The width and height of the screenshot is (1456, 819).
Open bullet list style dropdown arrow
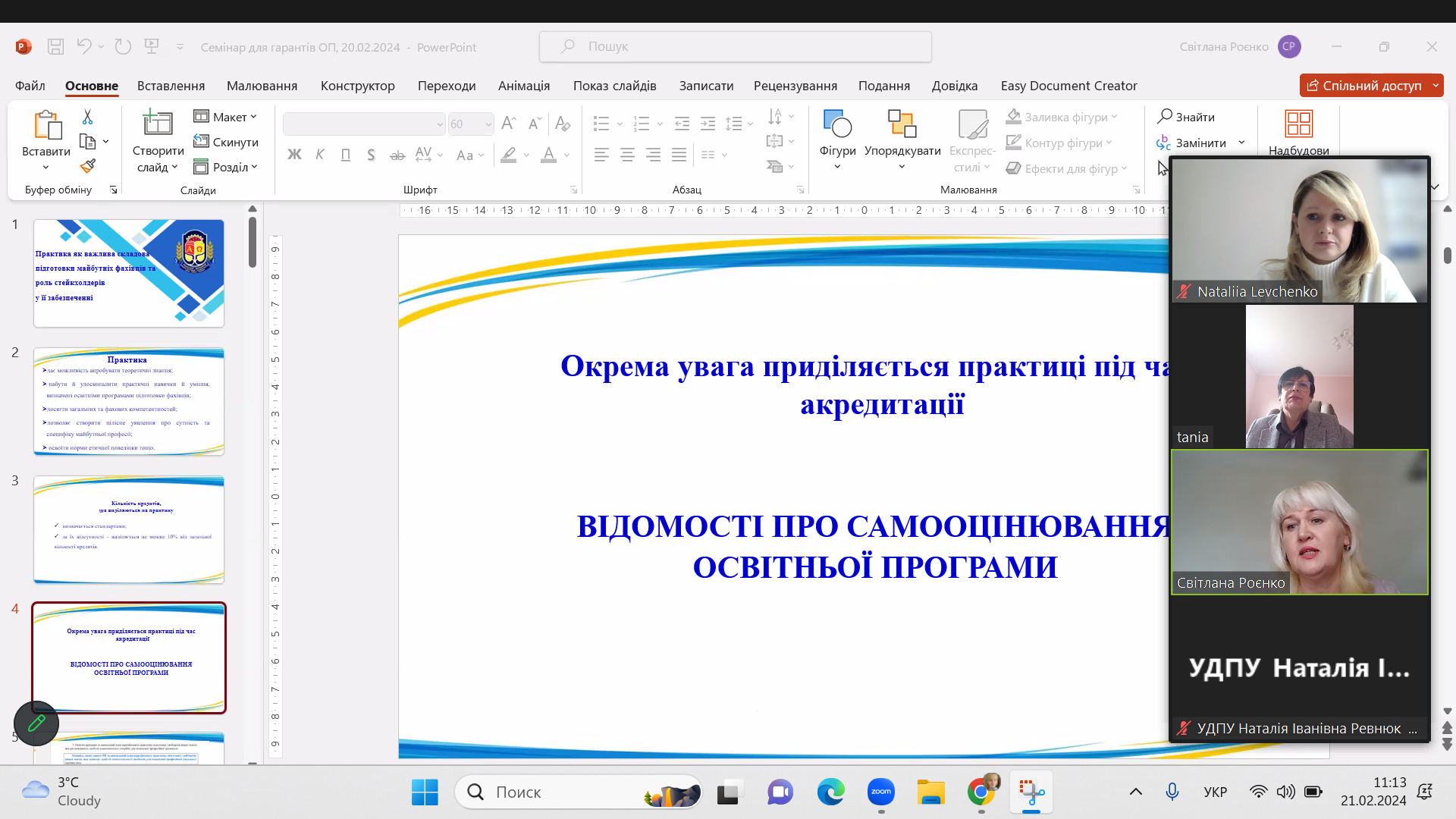point(620,124)
